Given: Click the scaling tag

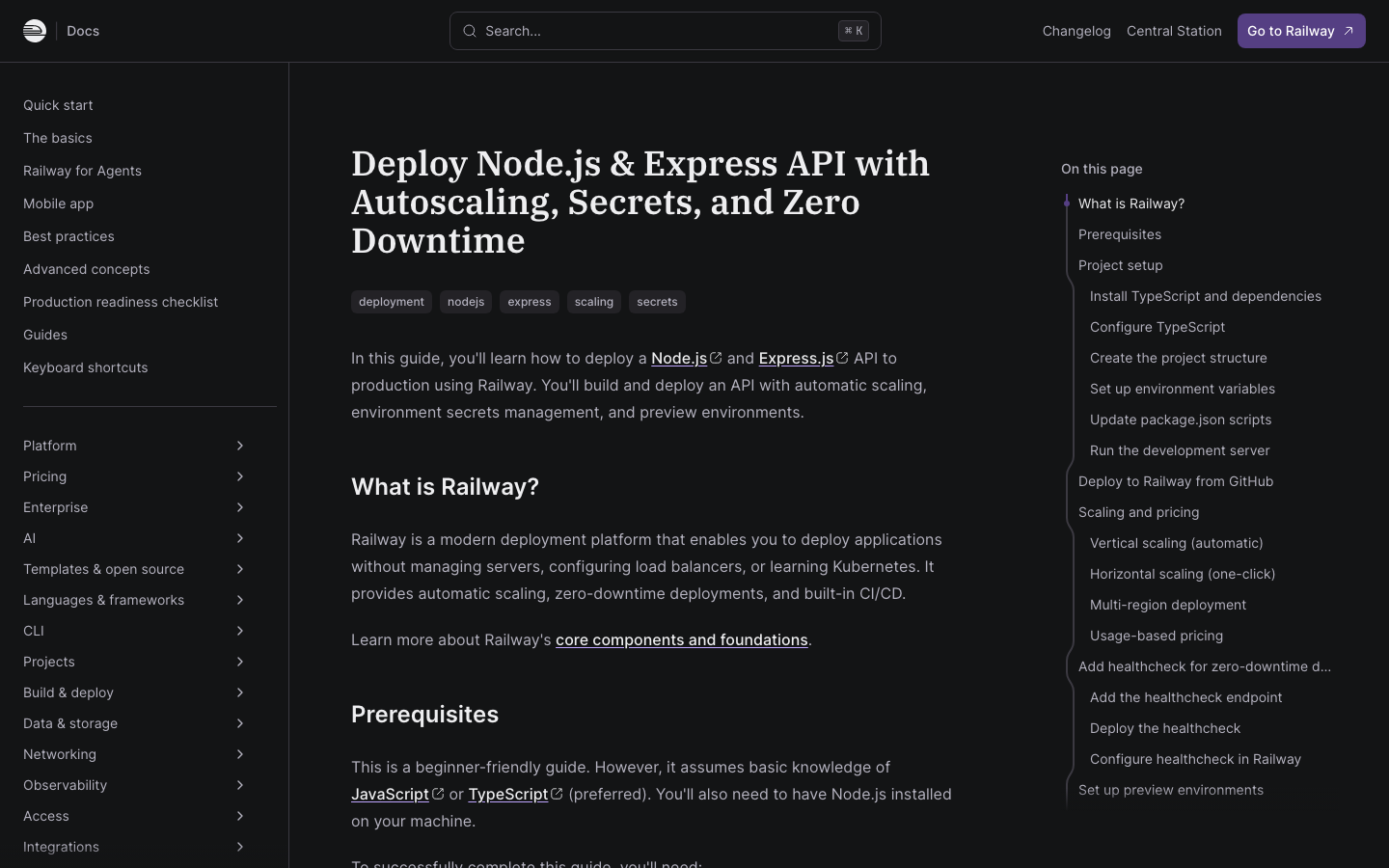Looking at the screenshot, I should coord(594,302).
